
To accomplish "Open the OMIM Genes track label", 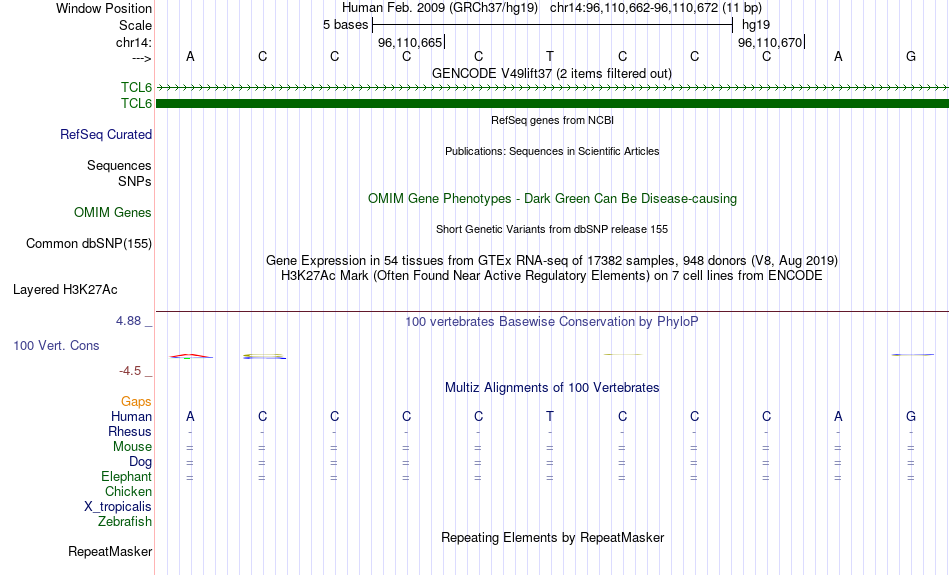I will [x=112, y=213].
